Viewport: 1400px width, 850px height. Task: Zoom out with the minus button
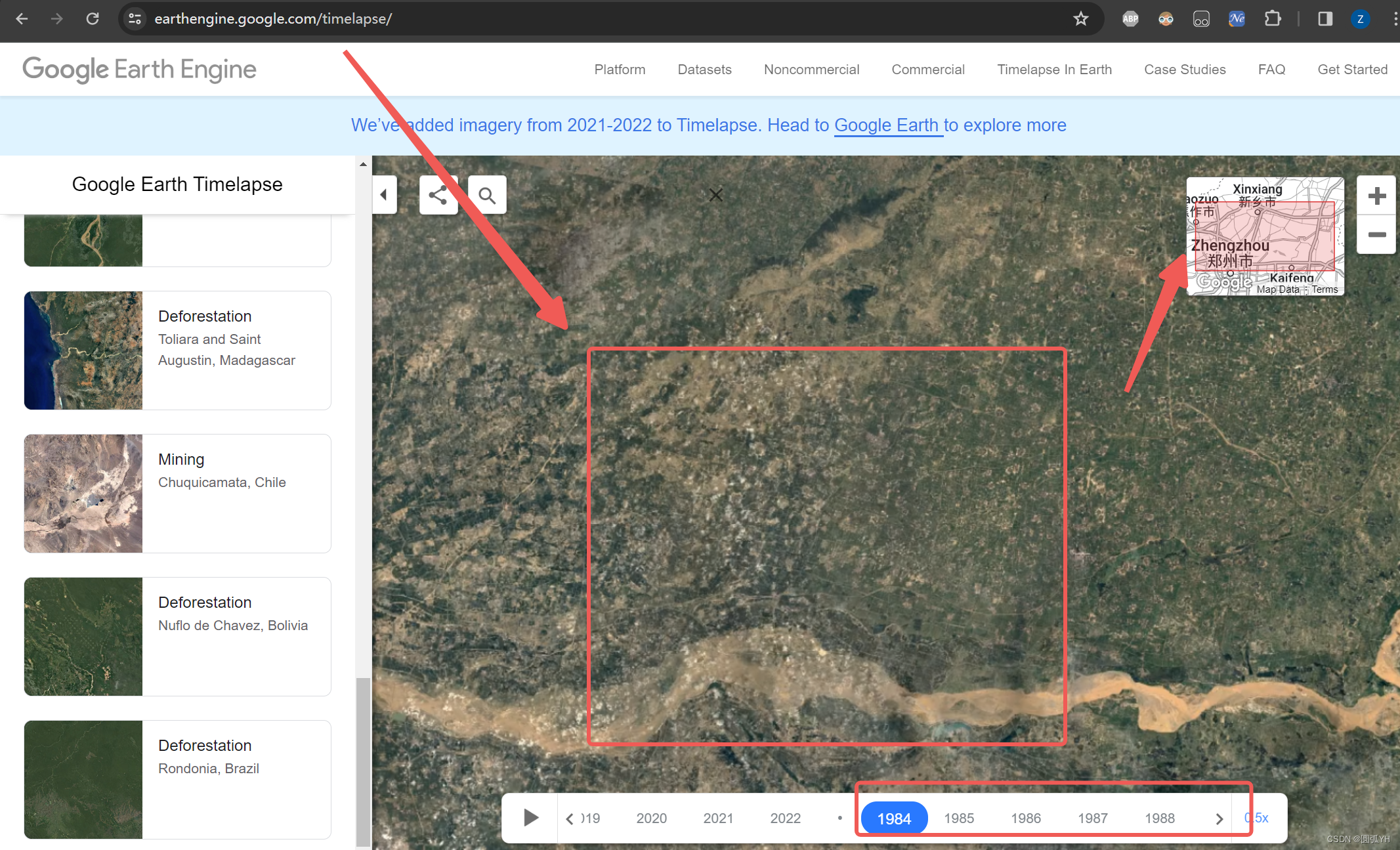pos(1376,234)
